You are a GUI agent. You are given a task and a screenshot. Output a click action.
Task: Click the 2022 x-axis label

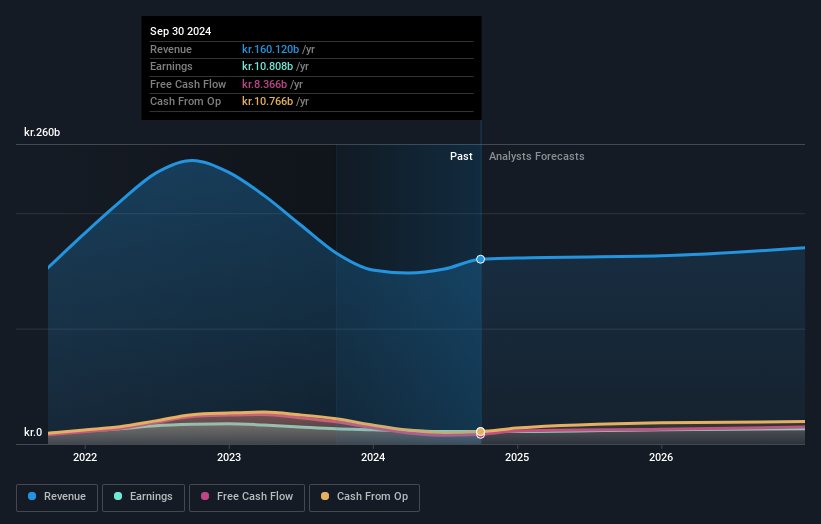(x=85, y=457)
